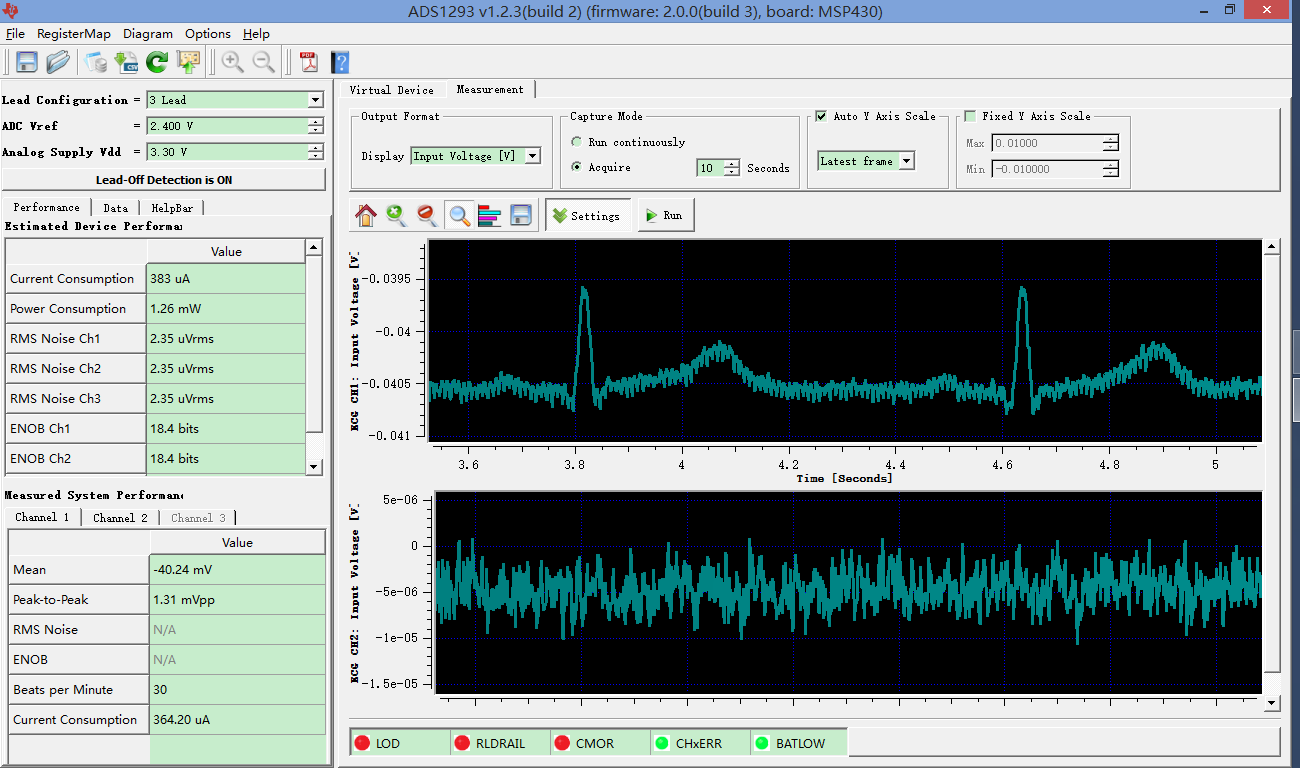Uncheck Auto Y Axis Scale
The height and width of the screenshot is (768, 1300).
[x=822, y=116]
